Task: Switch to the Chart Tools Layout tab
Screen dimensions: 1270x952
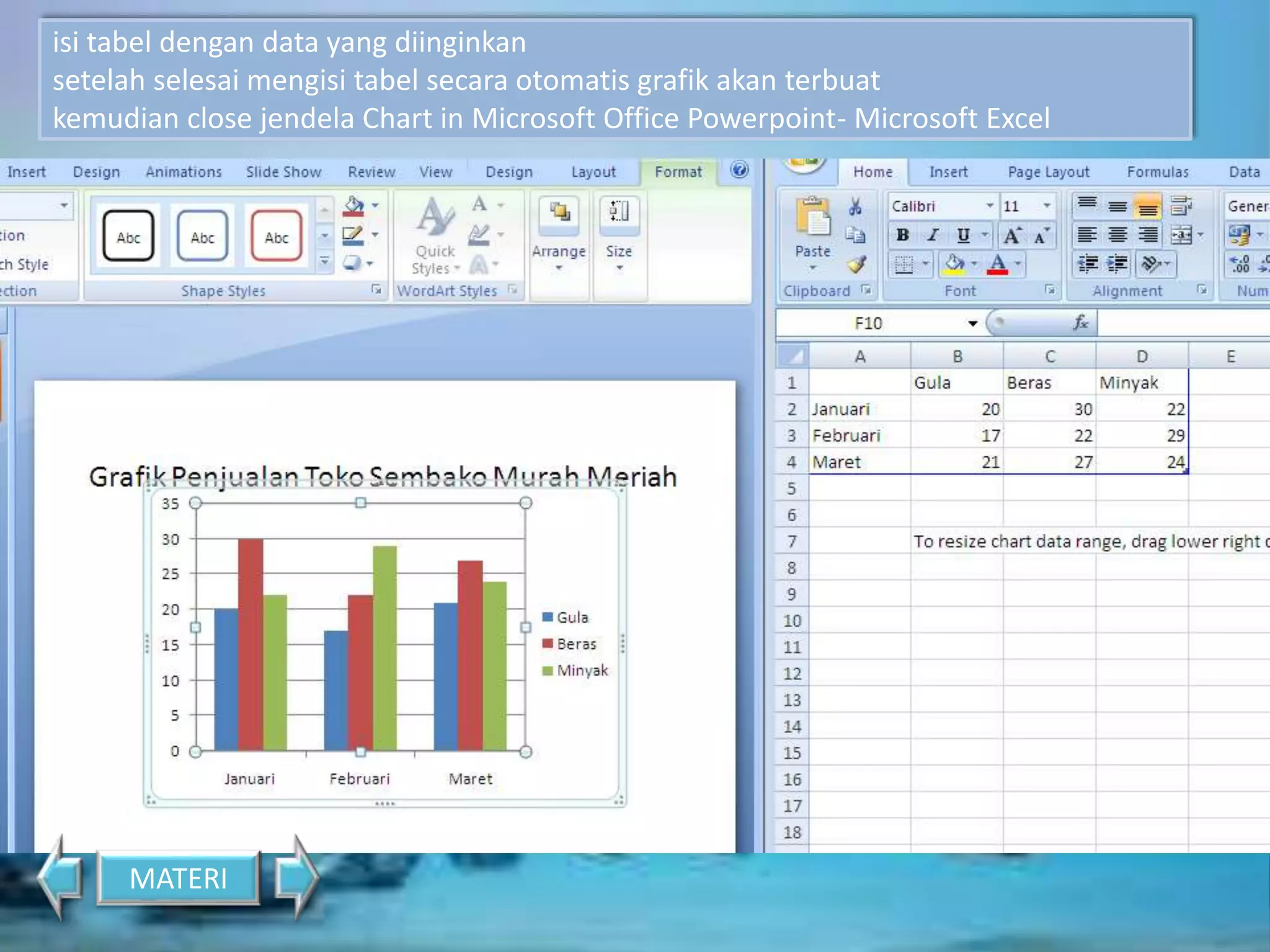Action: [x=593, y=172]
